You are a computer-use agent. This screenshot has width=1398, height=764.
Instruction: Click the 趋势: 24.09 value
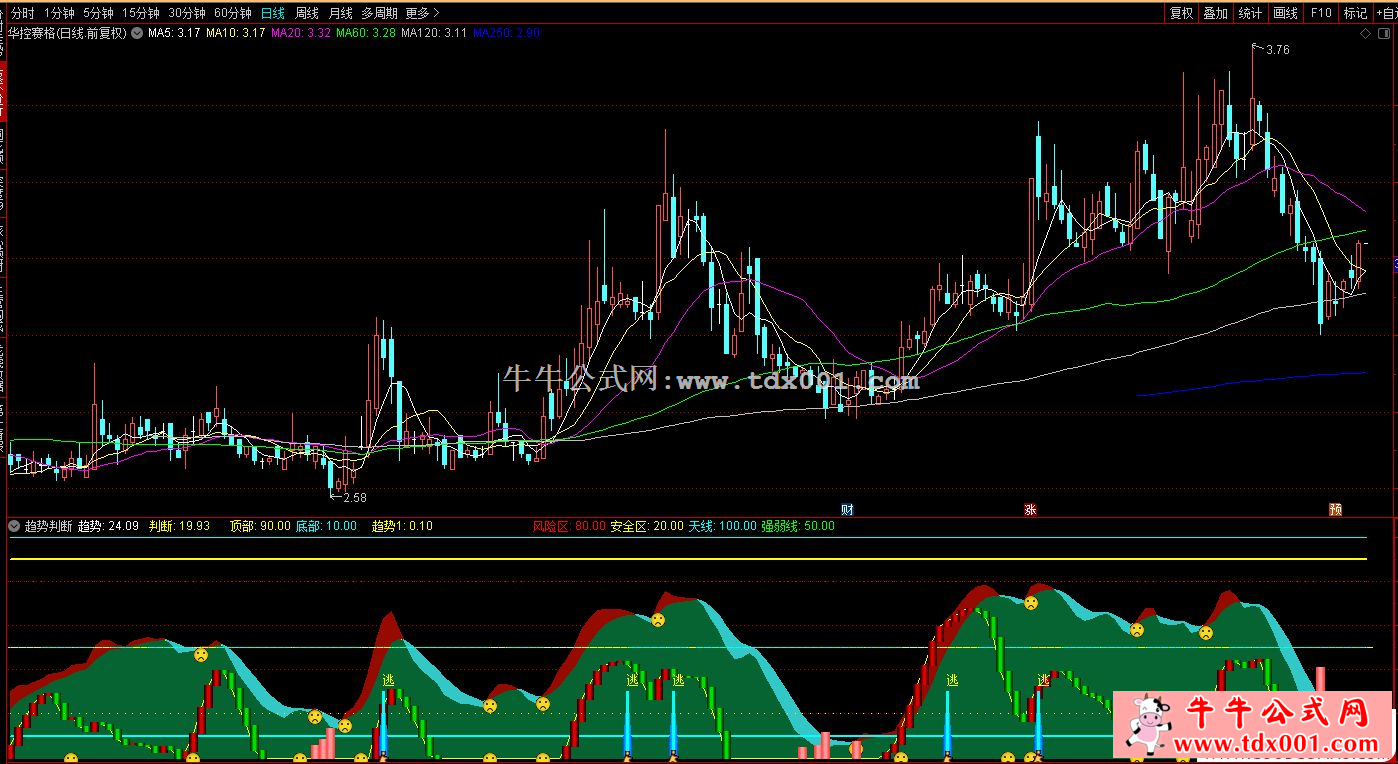click(108, 525)
